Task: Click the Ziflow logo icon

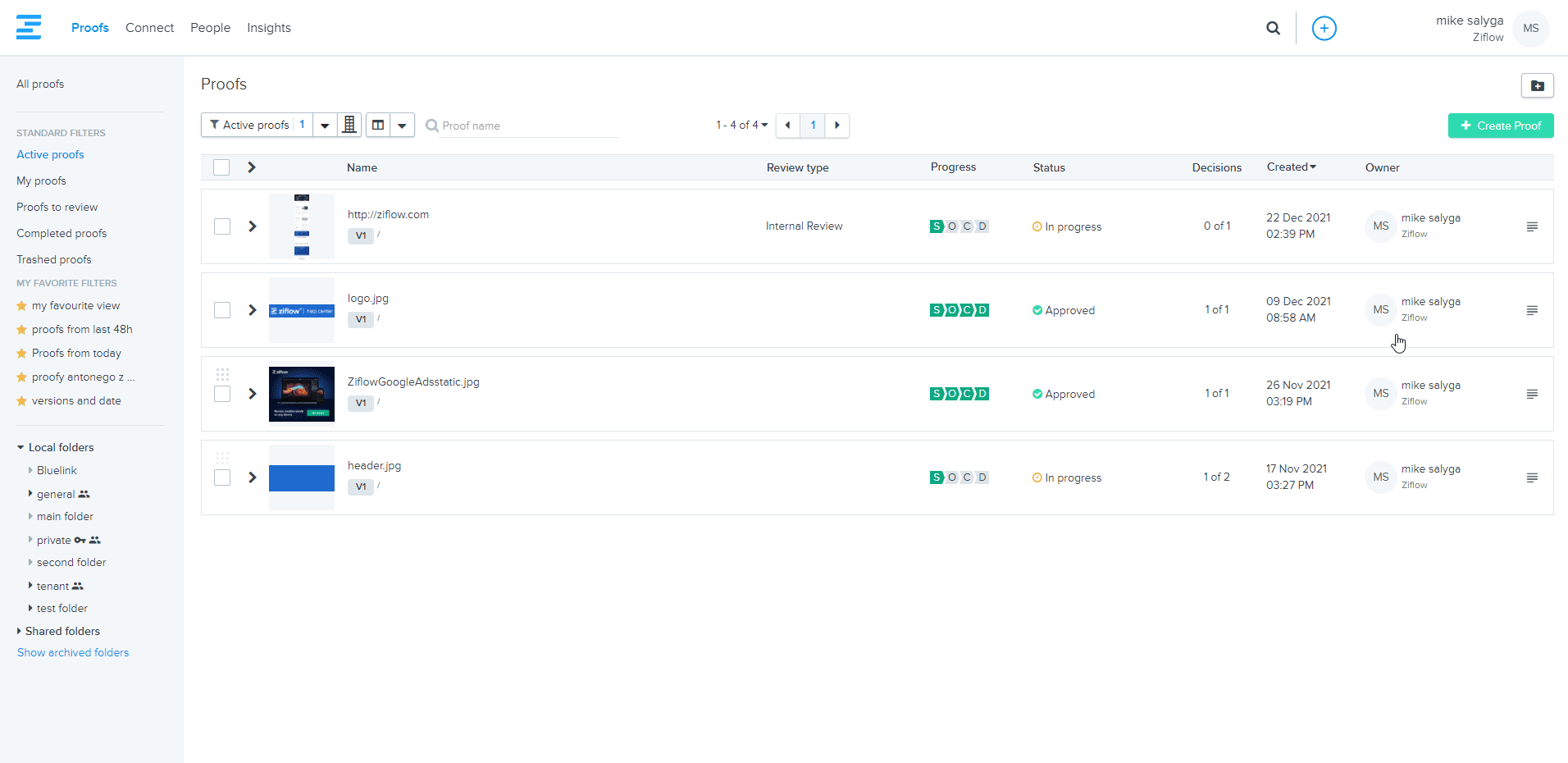Action: click(x=29, y=27)
